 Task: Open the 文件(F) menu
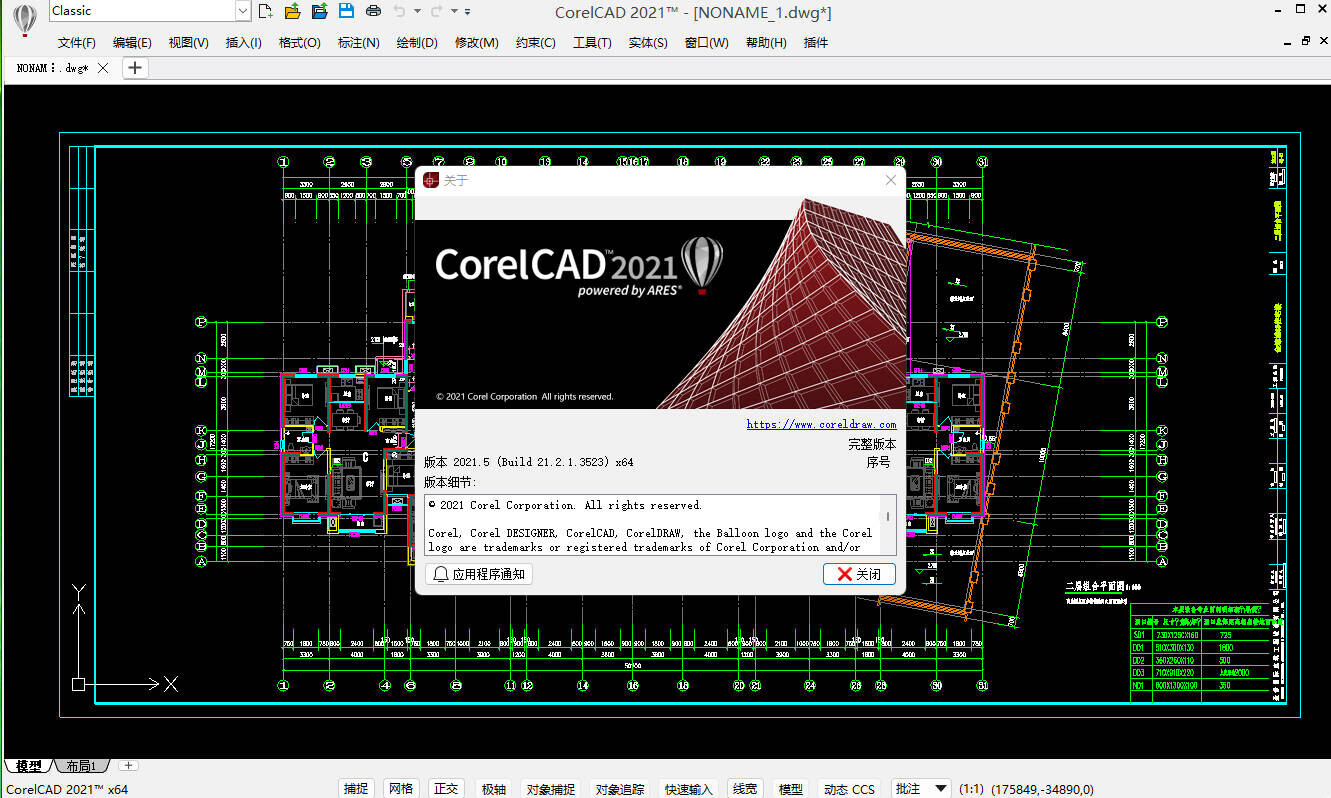pyautogui.click(x=77, y=43)
